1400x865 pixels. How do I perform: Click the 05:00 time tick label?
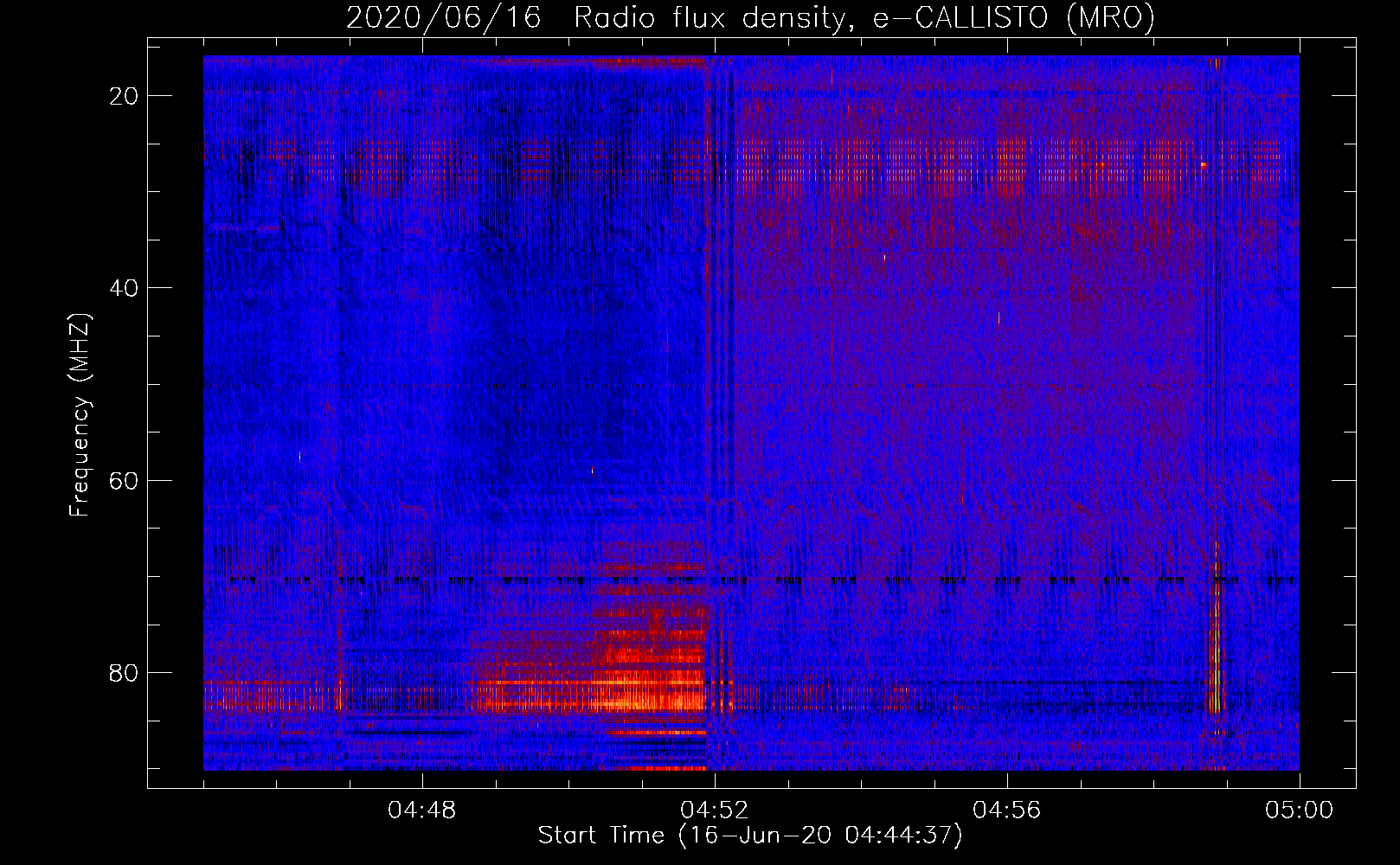coord(1300,811)
